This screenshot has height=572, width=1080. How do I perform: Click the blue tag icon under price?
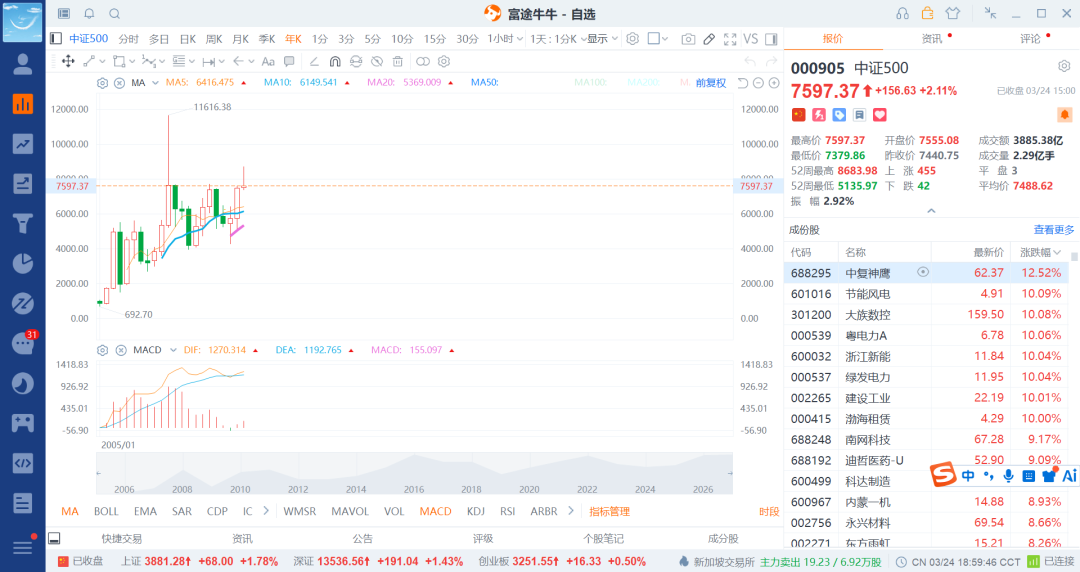839,114
